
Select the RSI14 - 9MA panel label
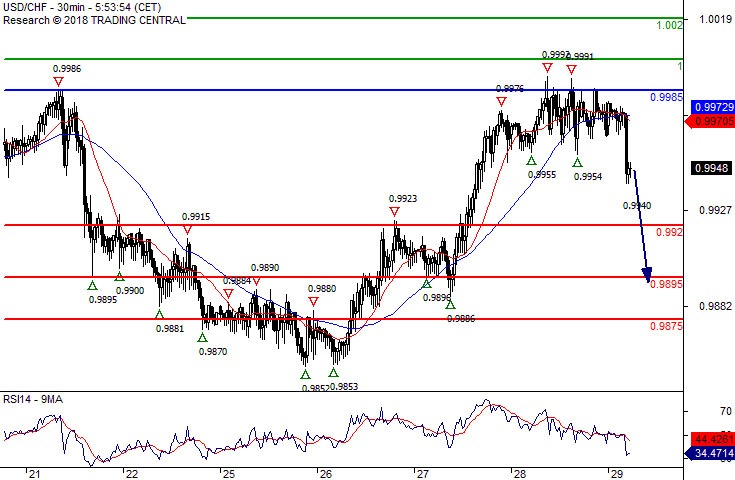tap(33, 399)
